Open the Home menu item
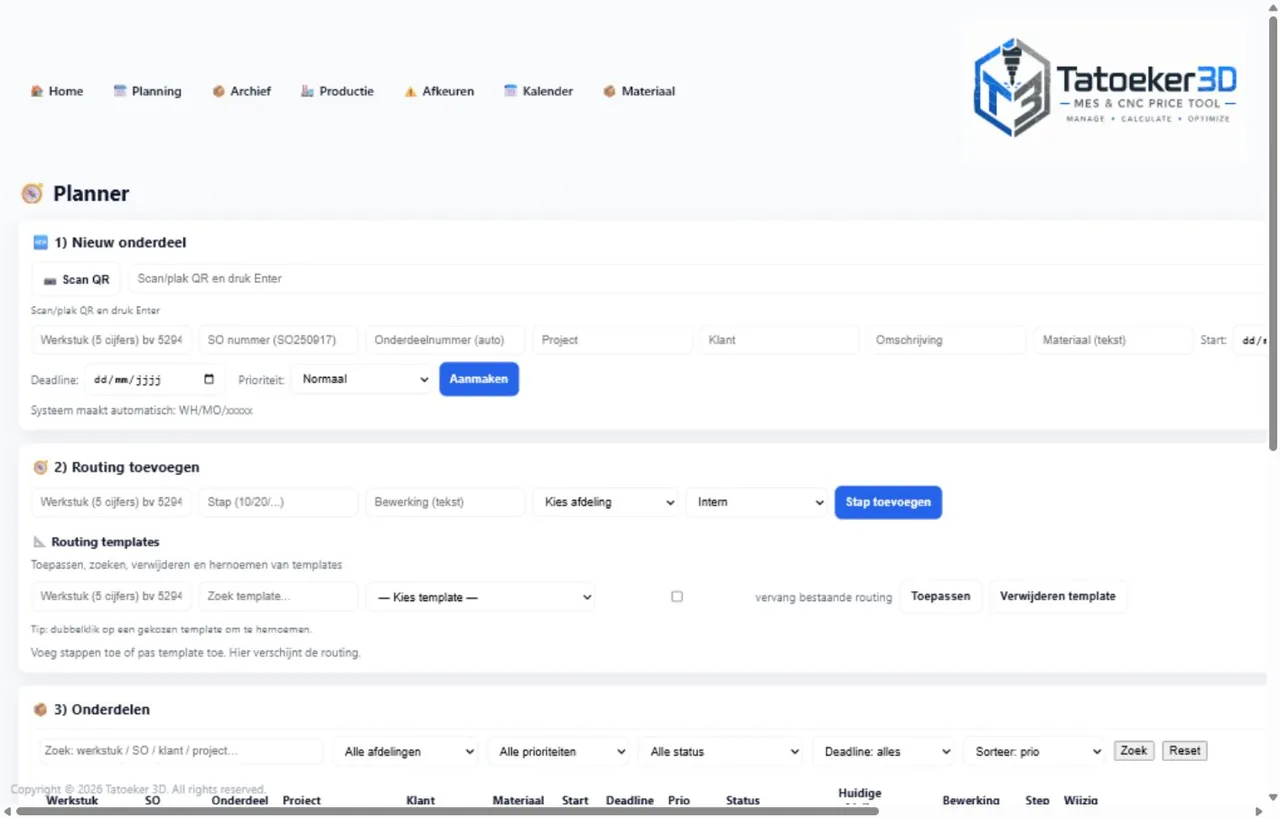This screenshot has width=1280, height=818. click(57, 91)
